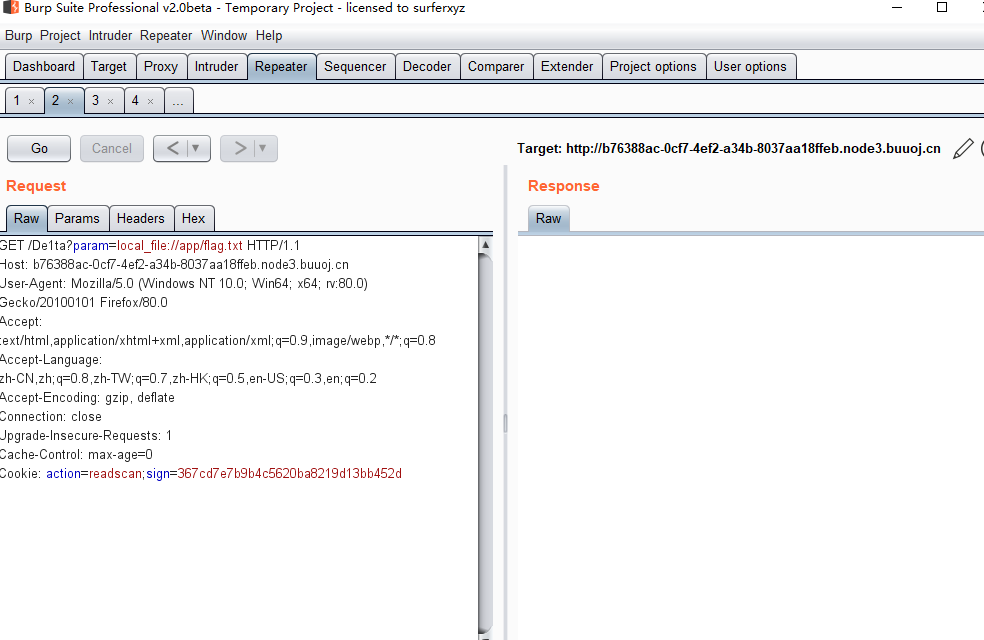The image size is (984, 640).
Task: Switch to the Proxy tab
Action: coord(161,67)
